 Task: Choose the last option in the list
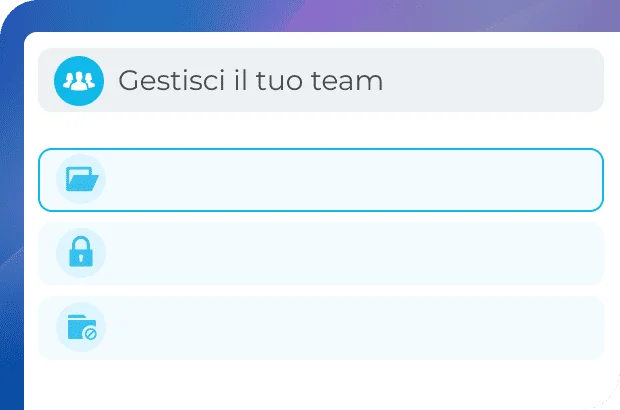[320, 327]
